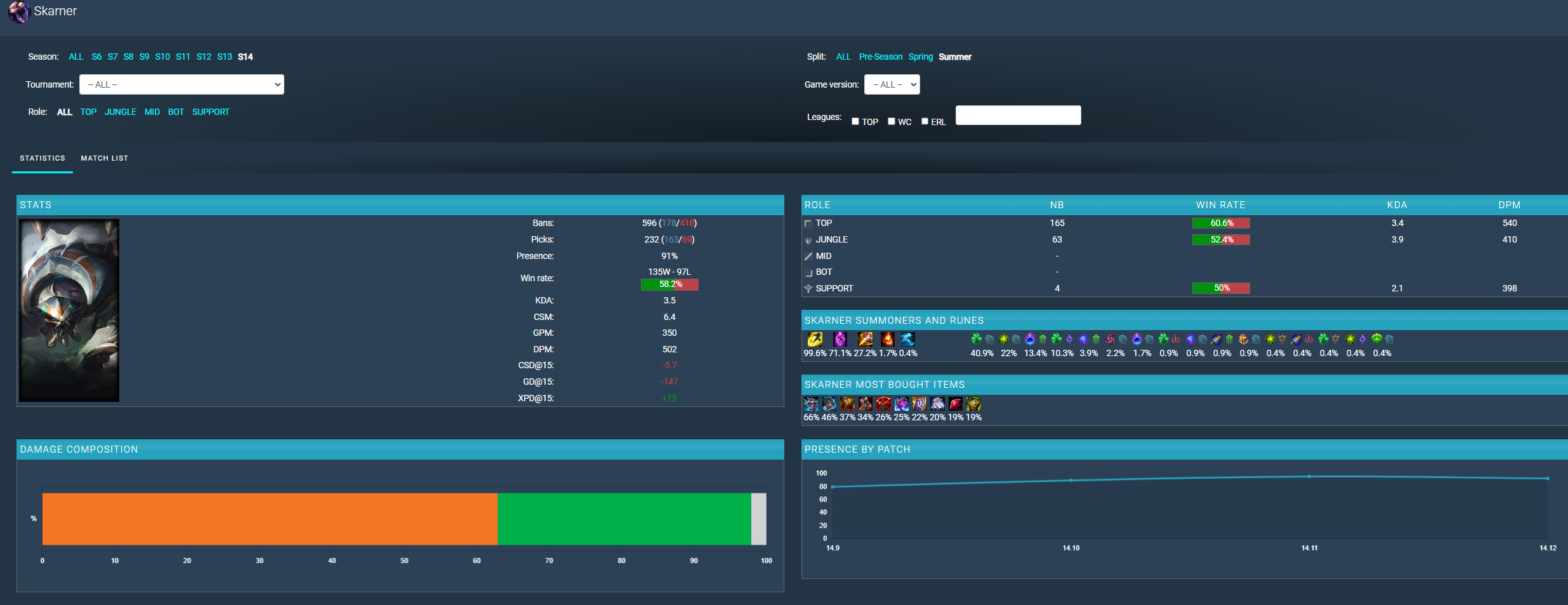Click the 58.2% overall win rate bar
This screenshot has width=1568, height=605.
click(x=669, y=284)
